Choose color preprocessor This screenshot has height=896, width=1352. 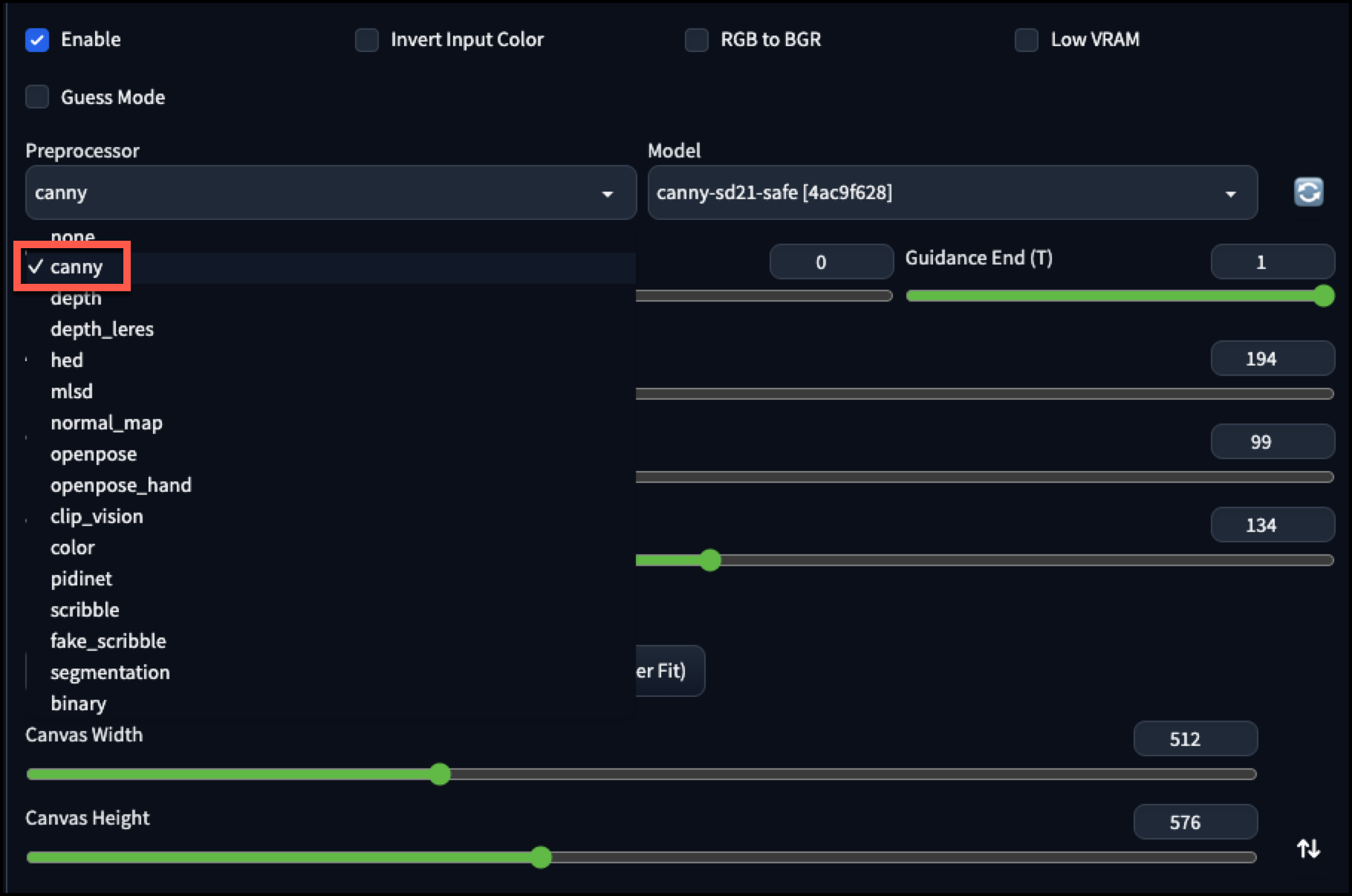tap(331, 548)
